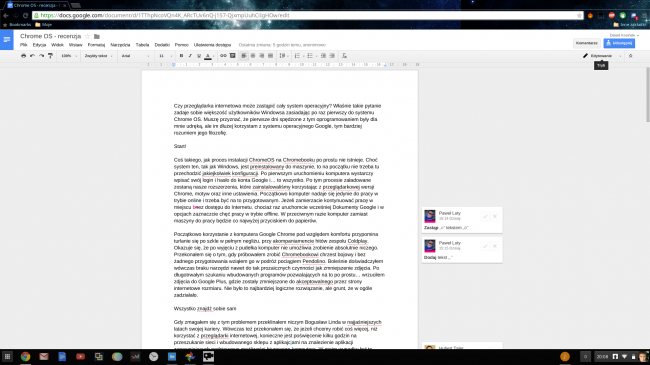
Task: Clear formatting
Action: 344,56
